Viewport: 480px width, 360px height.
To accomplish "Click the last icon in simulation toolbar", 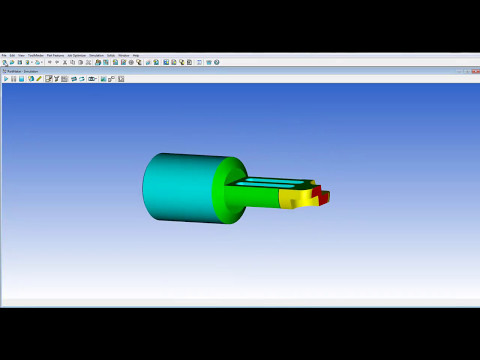I will 121,79.
